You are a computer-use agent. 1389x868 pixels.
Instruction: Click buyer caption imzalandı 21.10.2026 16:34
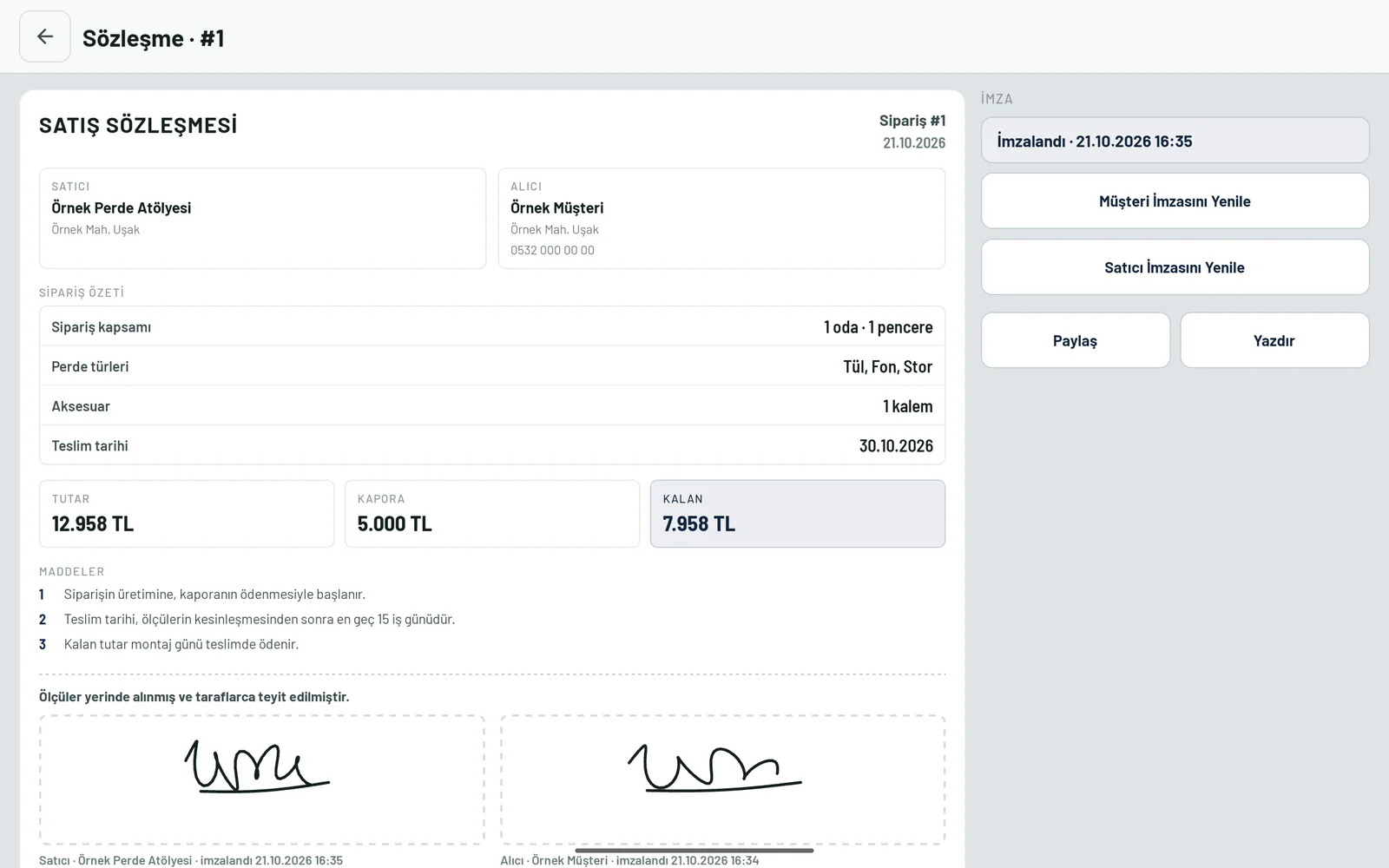pos(629,860)
